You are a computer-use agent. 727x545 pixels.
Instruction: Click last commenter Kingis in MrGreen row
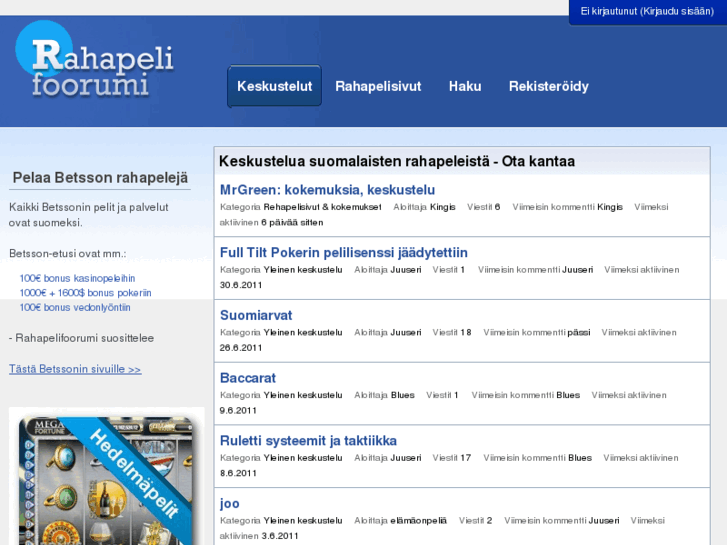pos(610,207)
